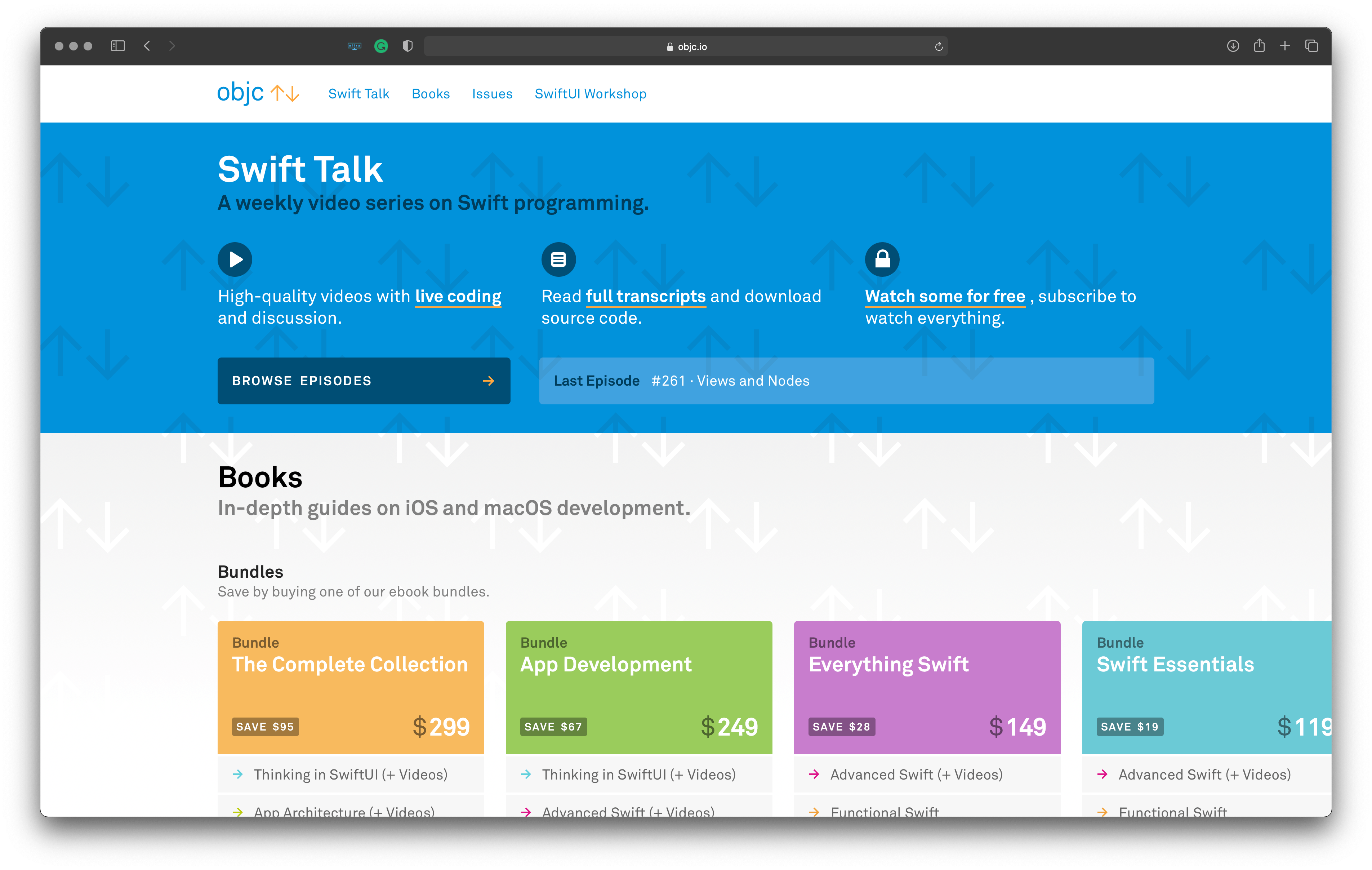The image size is (1372, 870).
Task: Open a new tab with plus icon
Action: point(1285,46)
